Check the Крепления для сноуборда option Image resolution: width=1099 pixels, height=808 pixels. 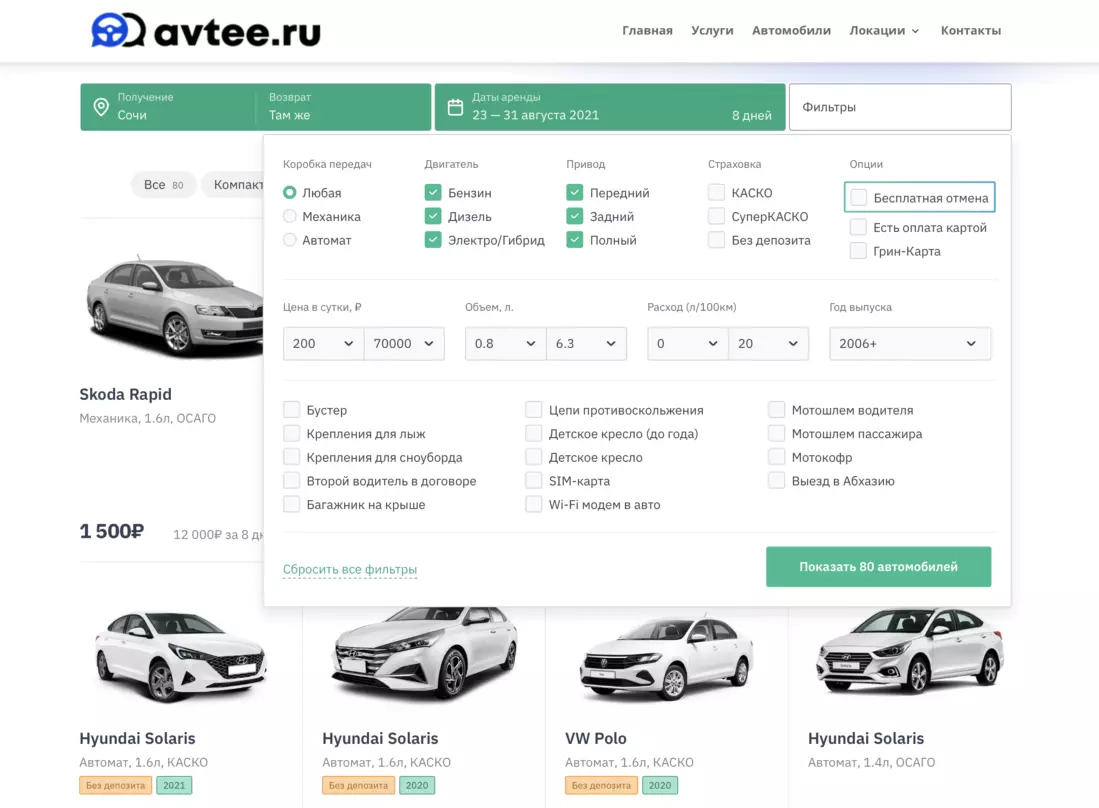[x=292, y=458]
